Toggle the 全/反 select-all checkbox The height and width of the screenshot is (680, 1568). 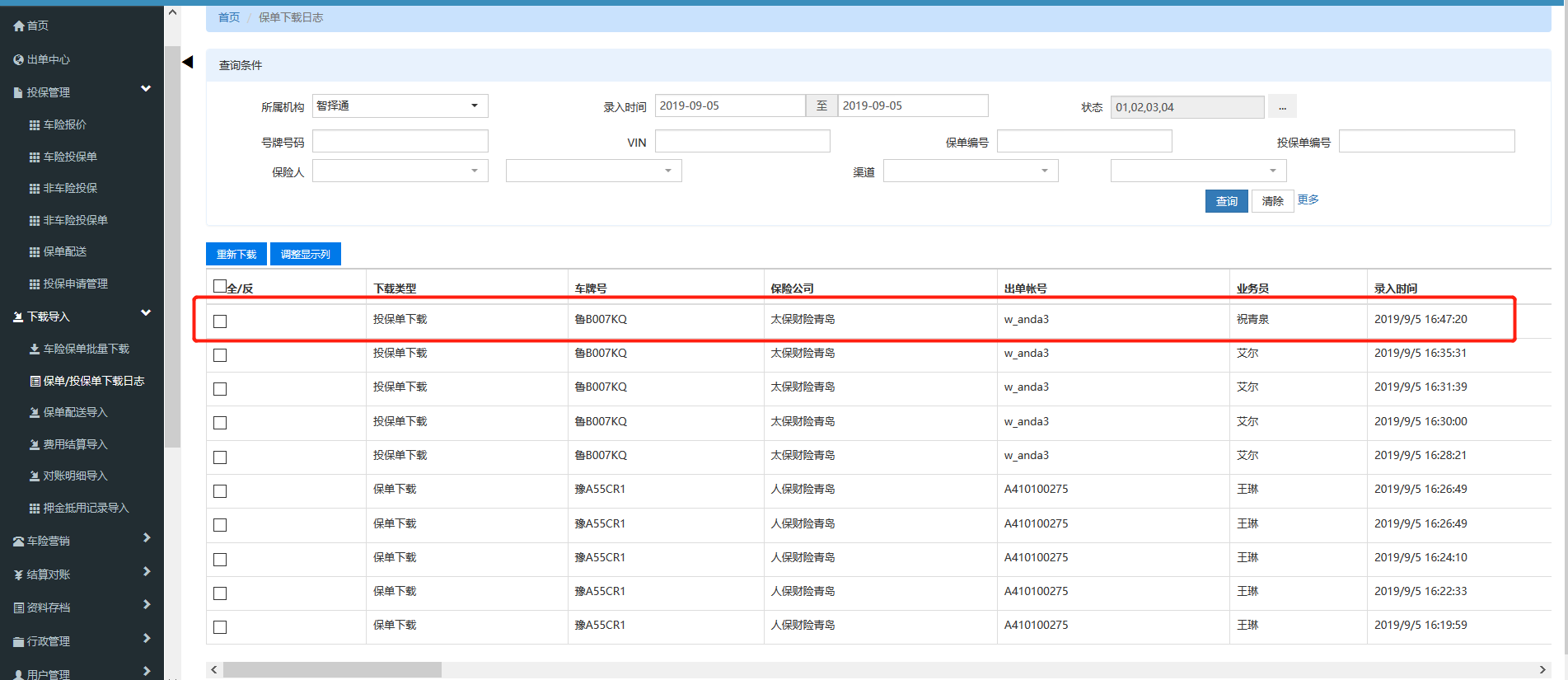(219, 286)
